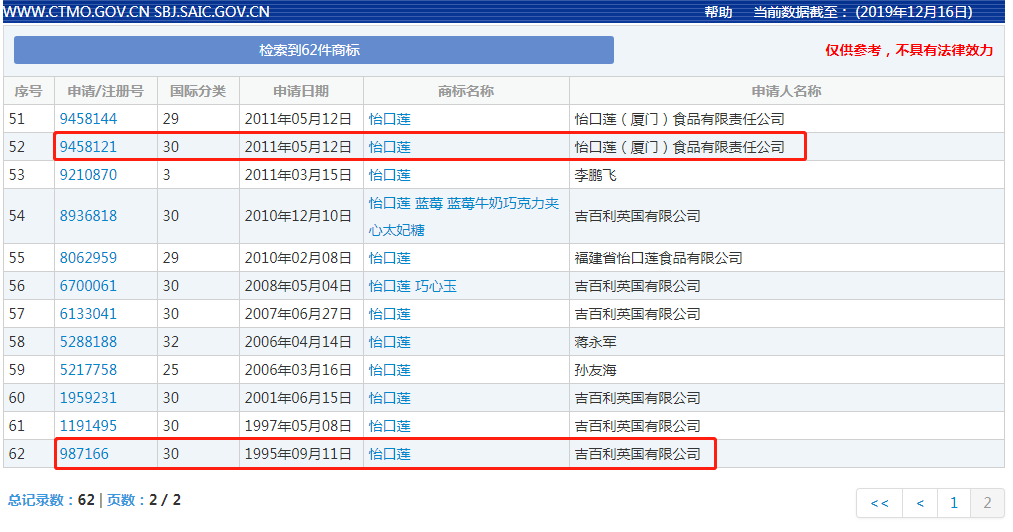Open registration number 6700061
The width and height of the screenshot is (1013, 532).
click(x=89, y=286)
